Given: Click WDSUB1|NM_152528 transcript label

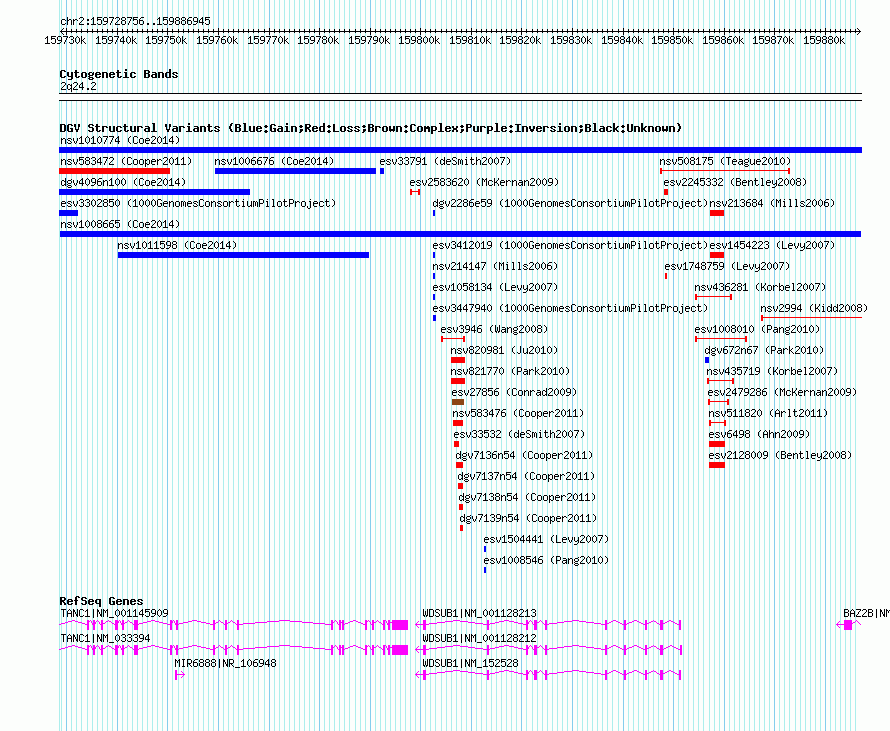Looking at the screenshot, I should pyautogui.click(x=471, y=663).
